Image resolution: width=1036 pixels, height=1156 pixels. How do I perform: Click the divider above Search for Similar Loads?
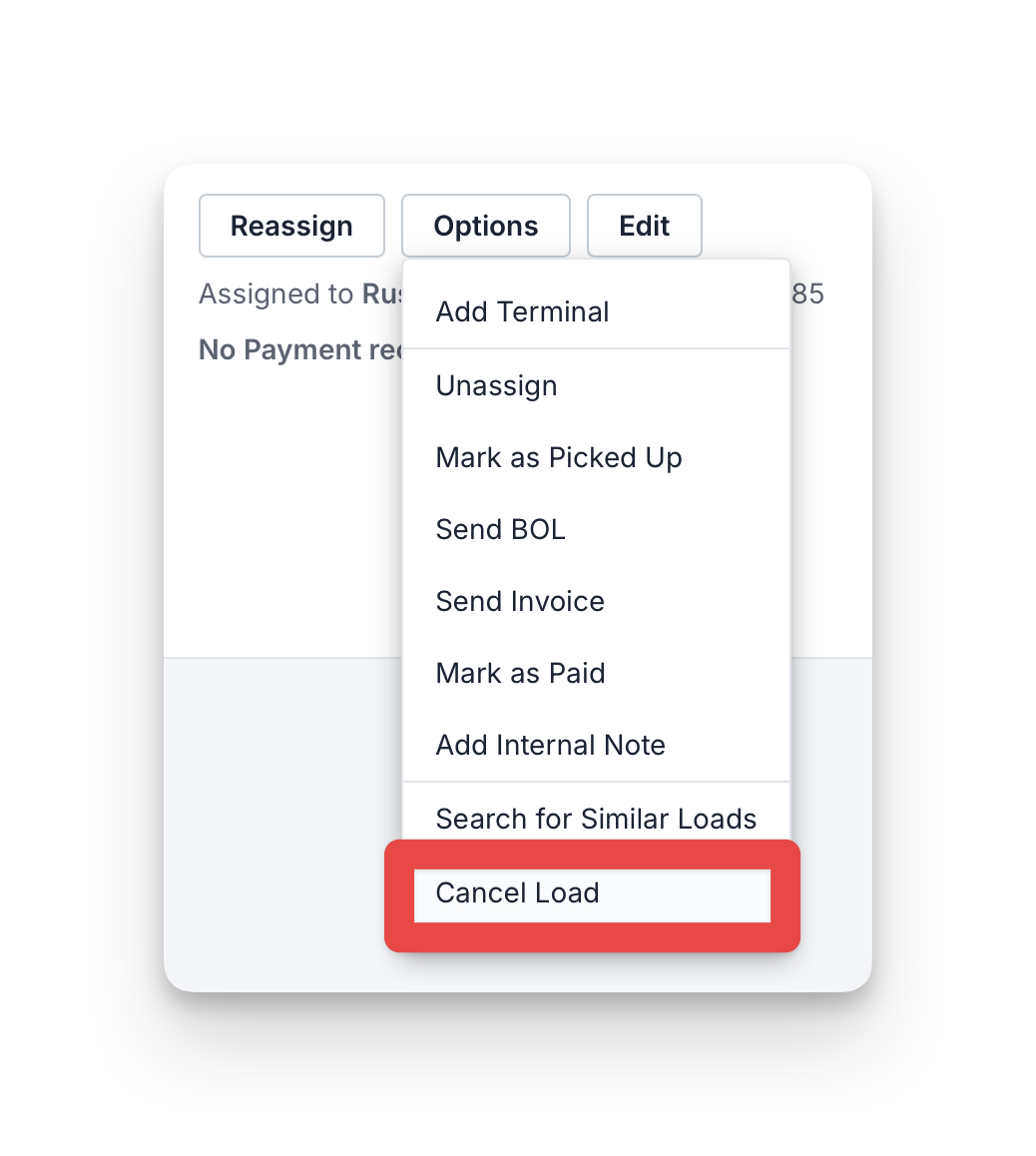[596, 783]
